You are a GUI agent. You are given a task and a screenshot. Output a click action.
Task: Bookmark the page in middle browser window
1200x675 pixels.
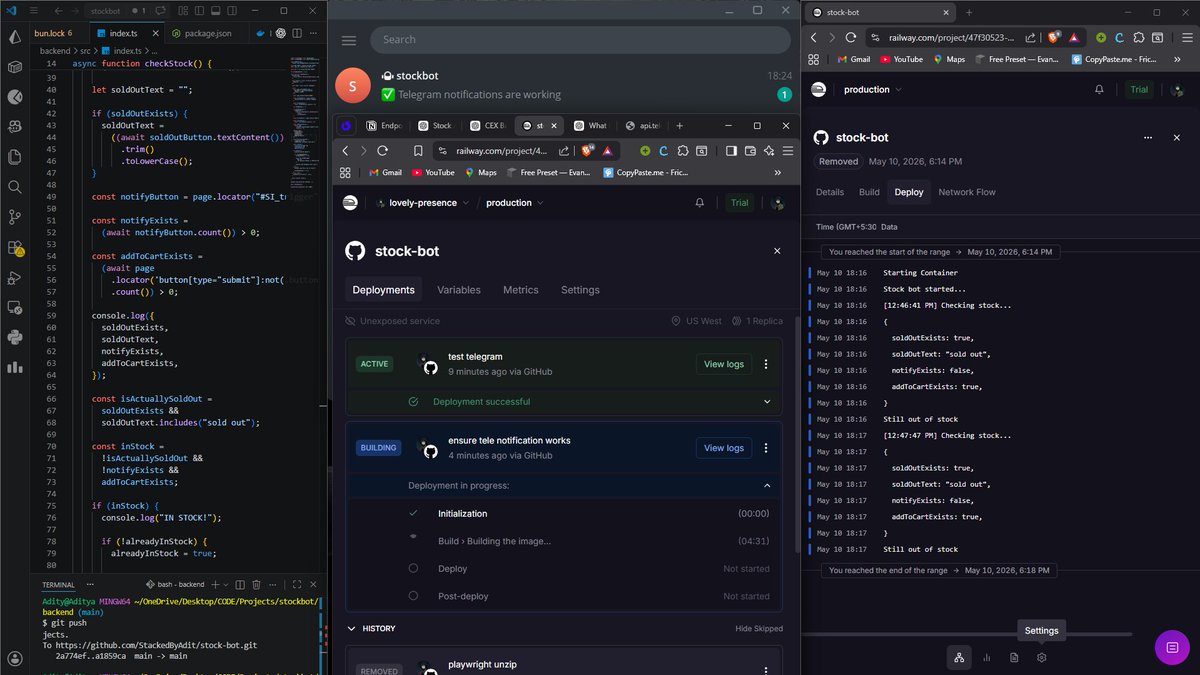coord(418,151)
